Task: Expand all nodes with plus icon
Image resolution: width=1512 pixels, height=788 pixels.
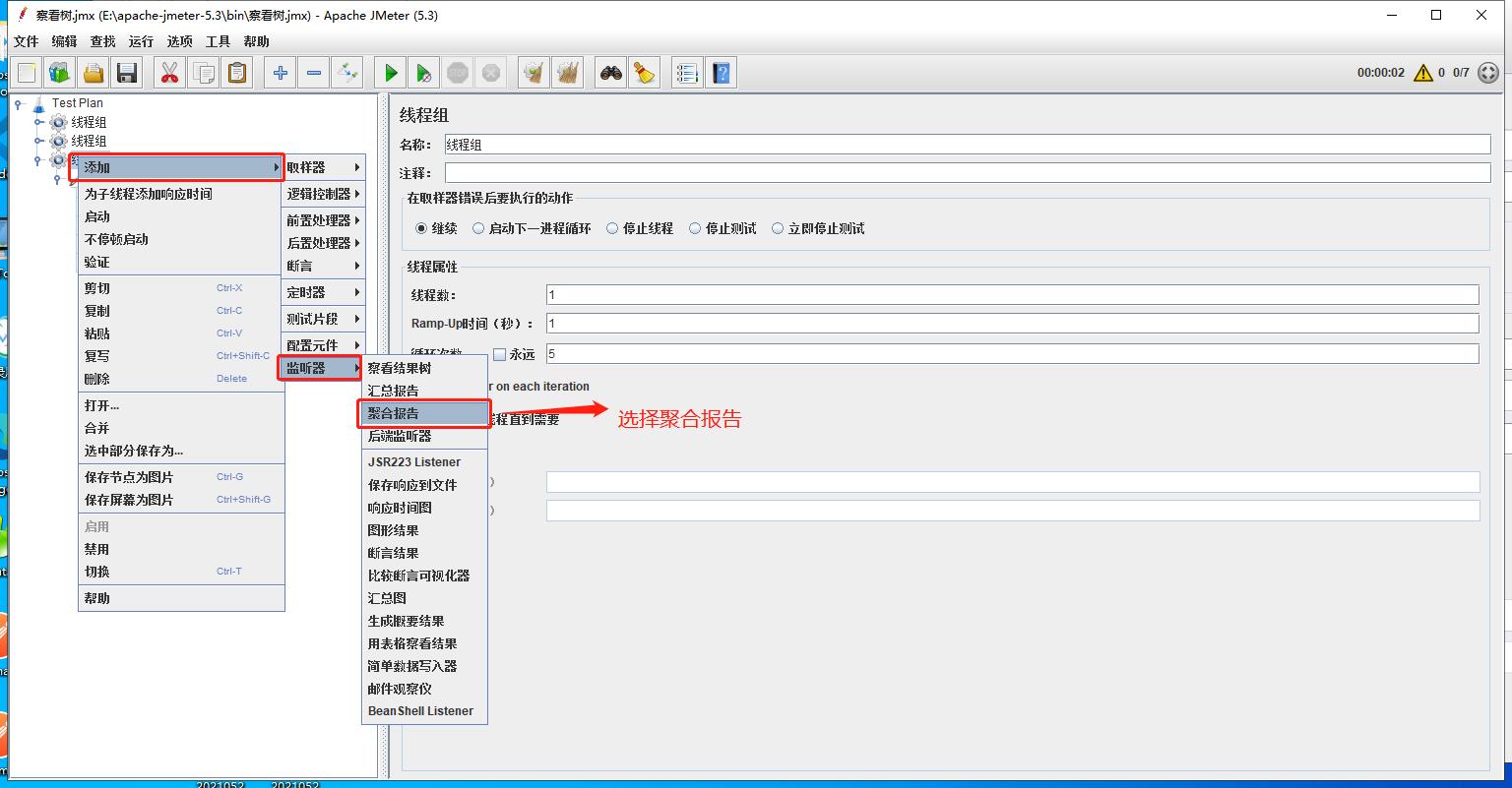Action: point(281,73)
